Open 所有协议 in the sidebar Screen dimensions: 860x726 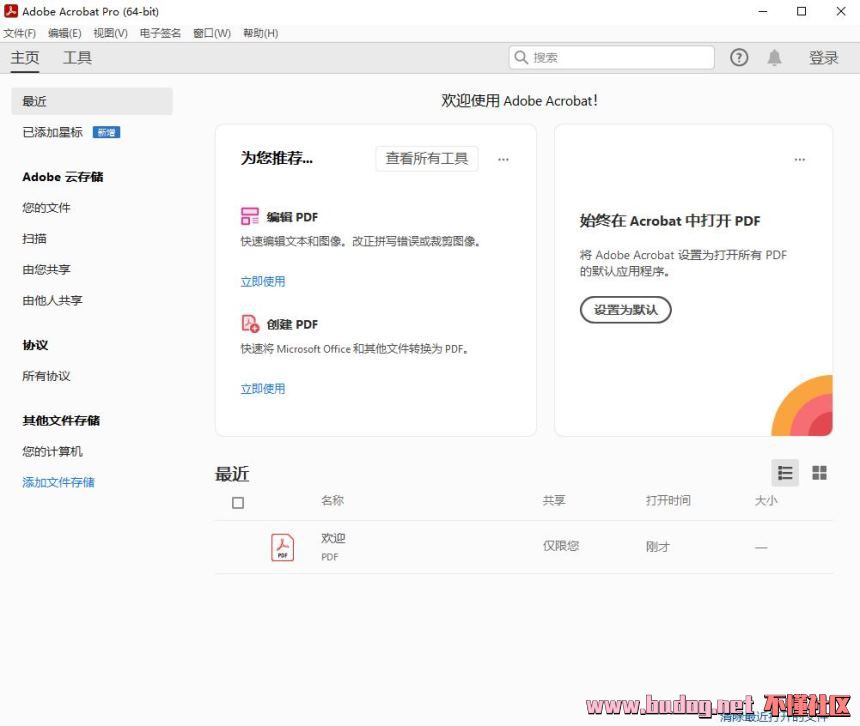coord(46,376)
